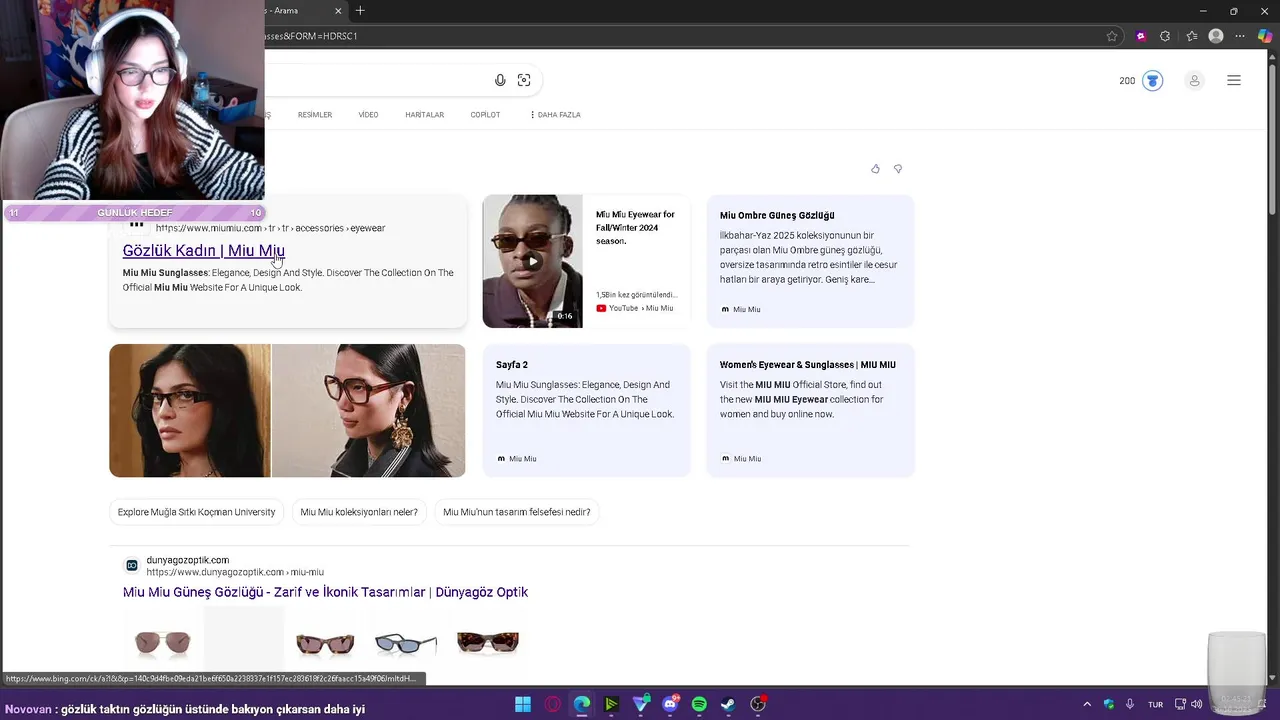Viewport: 1280px width, 720px height.
Task: Close the current browser tab
Action: (338, 11)
